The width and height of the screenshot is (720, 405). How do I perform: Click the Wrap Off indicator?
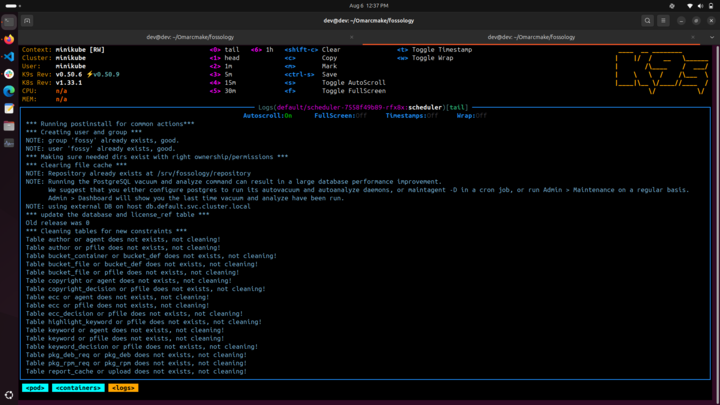[x=472, y=116]
